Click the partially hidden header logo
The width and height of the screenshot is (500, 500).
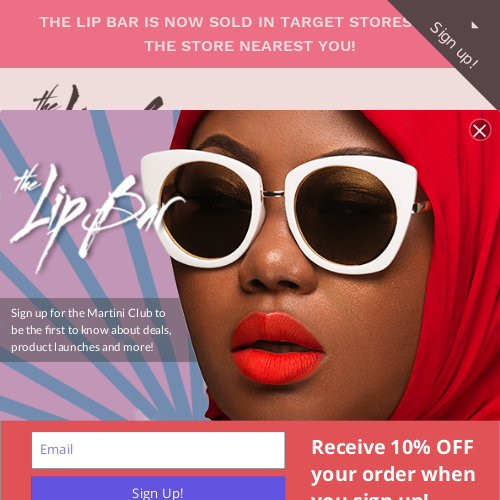click(98, 97)
